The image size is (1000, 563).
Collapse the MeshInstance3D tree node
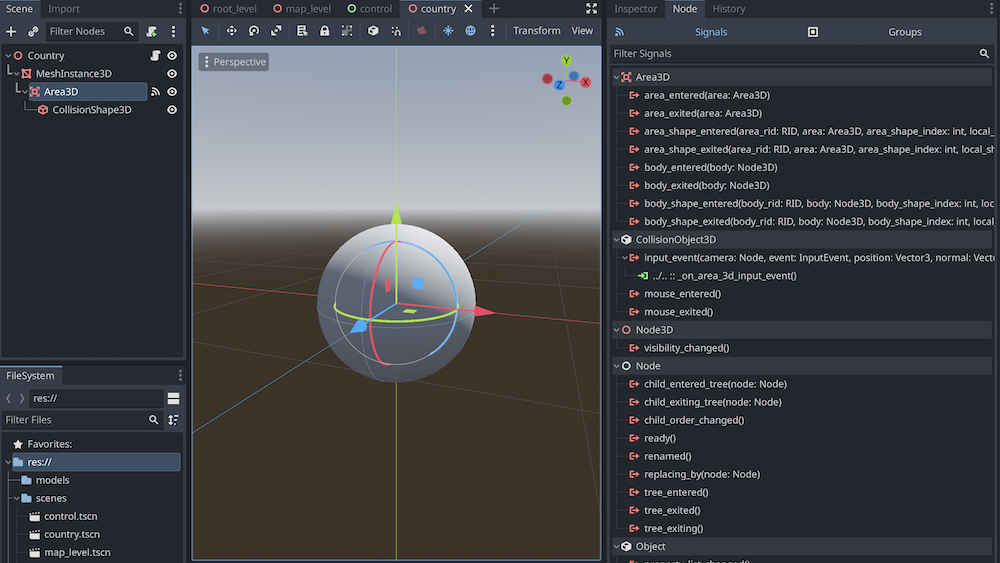click(x=17, y=74)
